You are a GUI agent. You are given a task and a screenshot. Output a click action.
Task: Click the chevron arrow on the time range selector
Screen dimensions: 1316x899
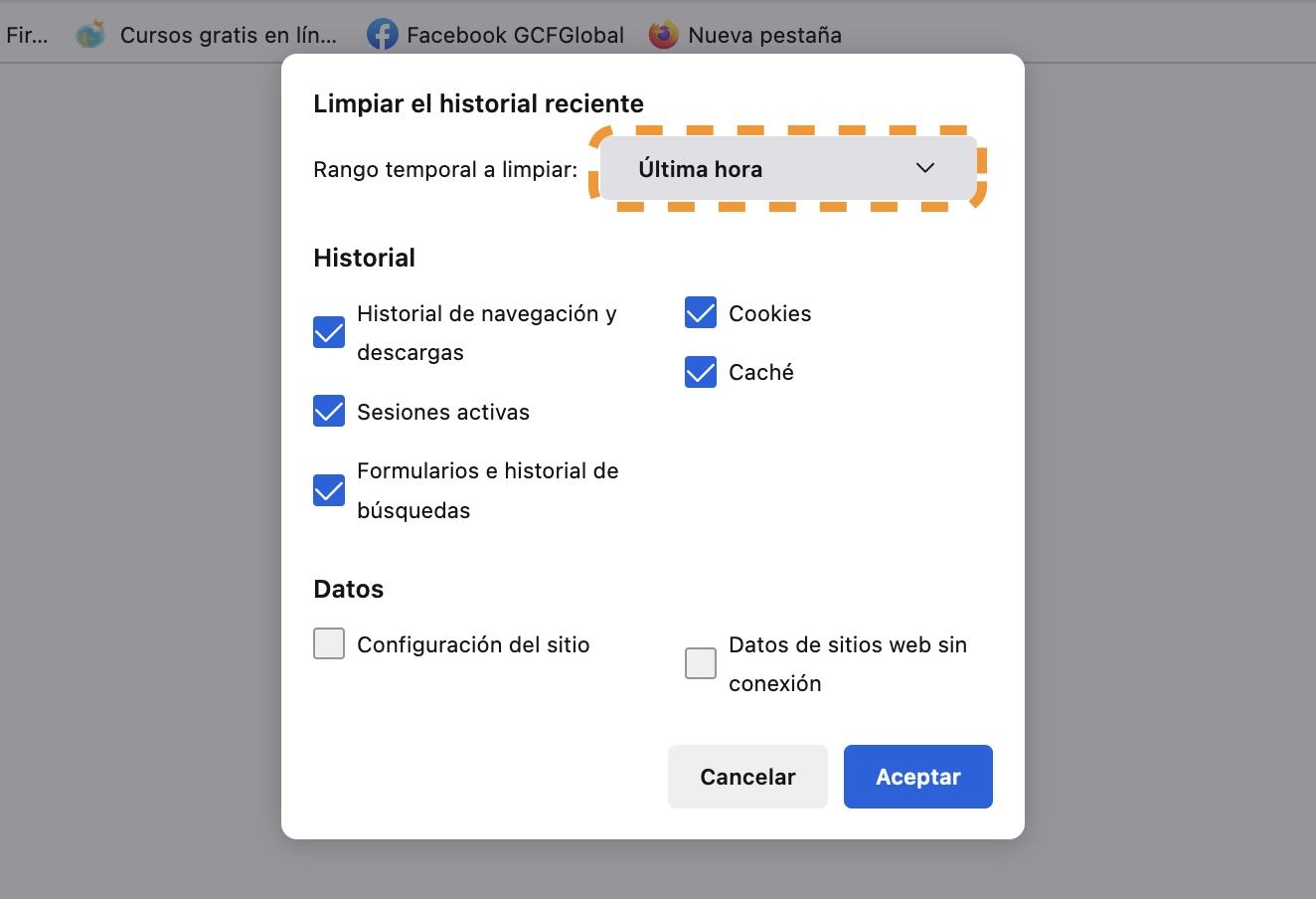[925, 168]
